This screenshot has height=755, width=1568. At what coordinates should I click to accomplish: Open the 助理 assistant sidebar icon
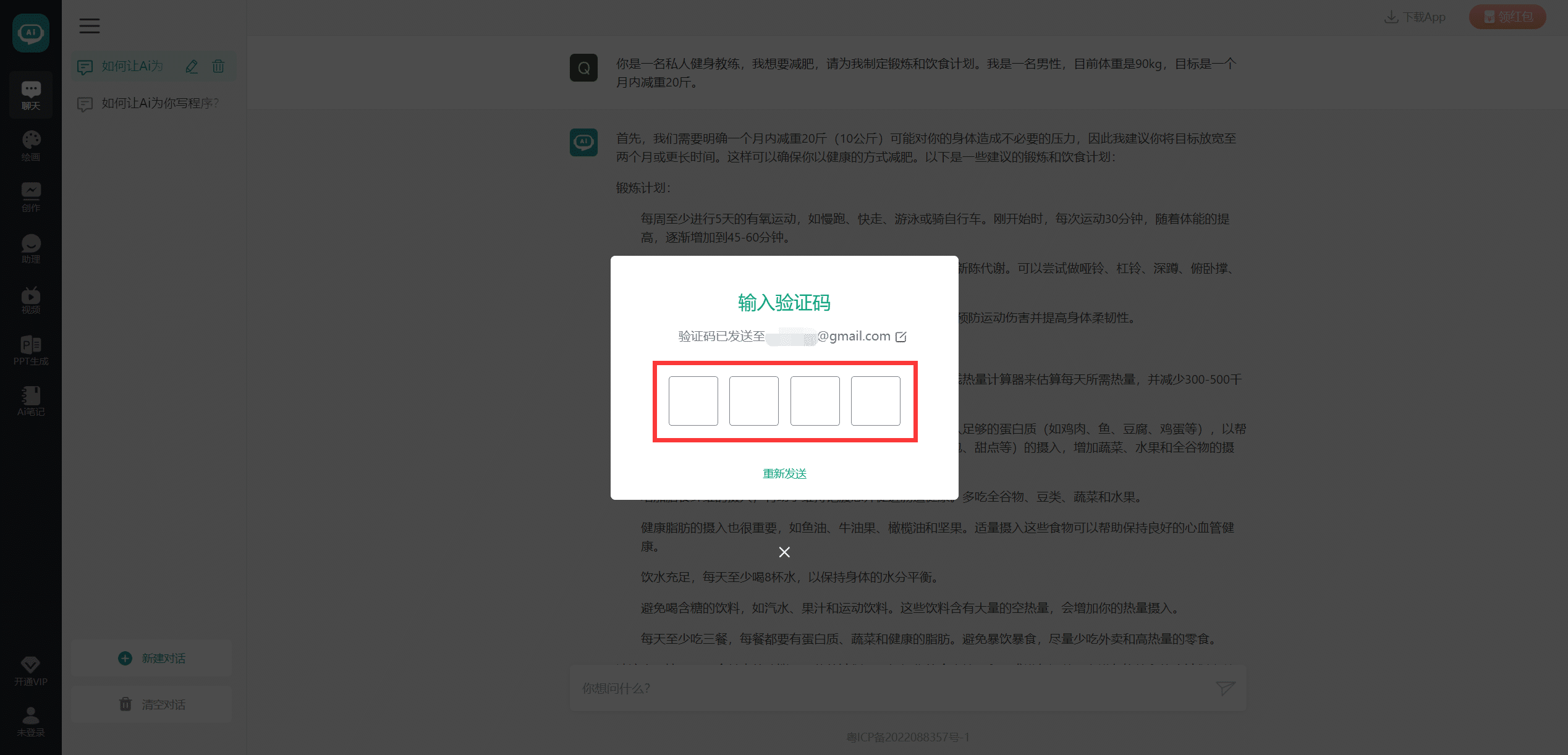click(x=31, y=248)
